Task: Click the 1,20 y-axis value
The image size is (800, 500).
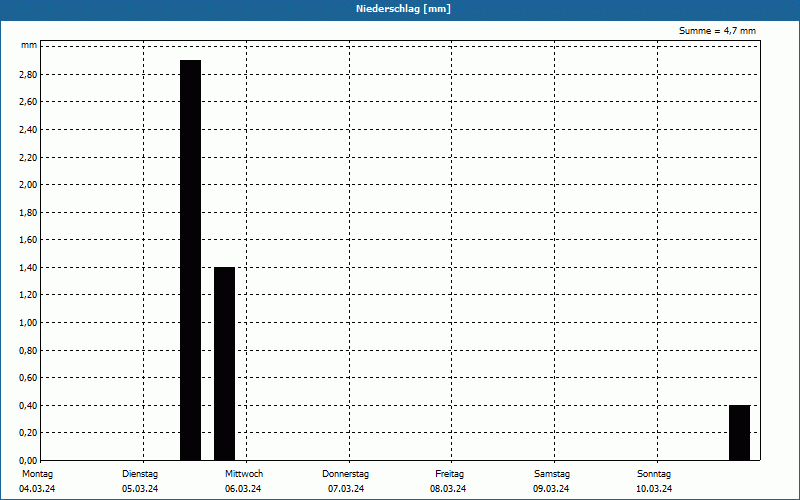Action: tap(28, 295)
